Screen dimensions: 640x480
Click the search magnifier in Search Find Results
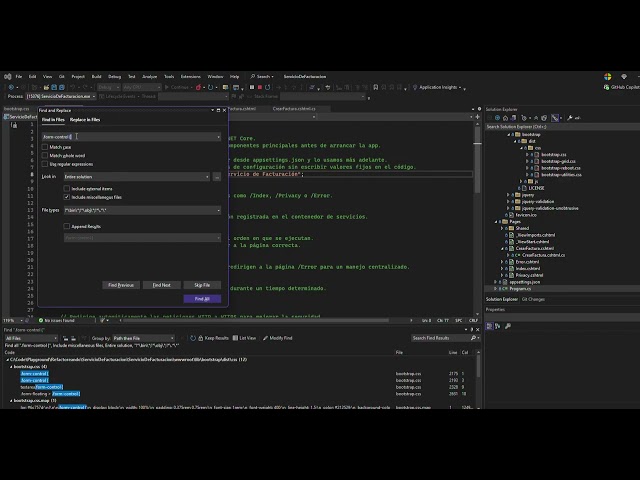(473, 338)
